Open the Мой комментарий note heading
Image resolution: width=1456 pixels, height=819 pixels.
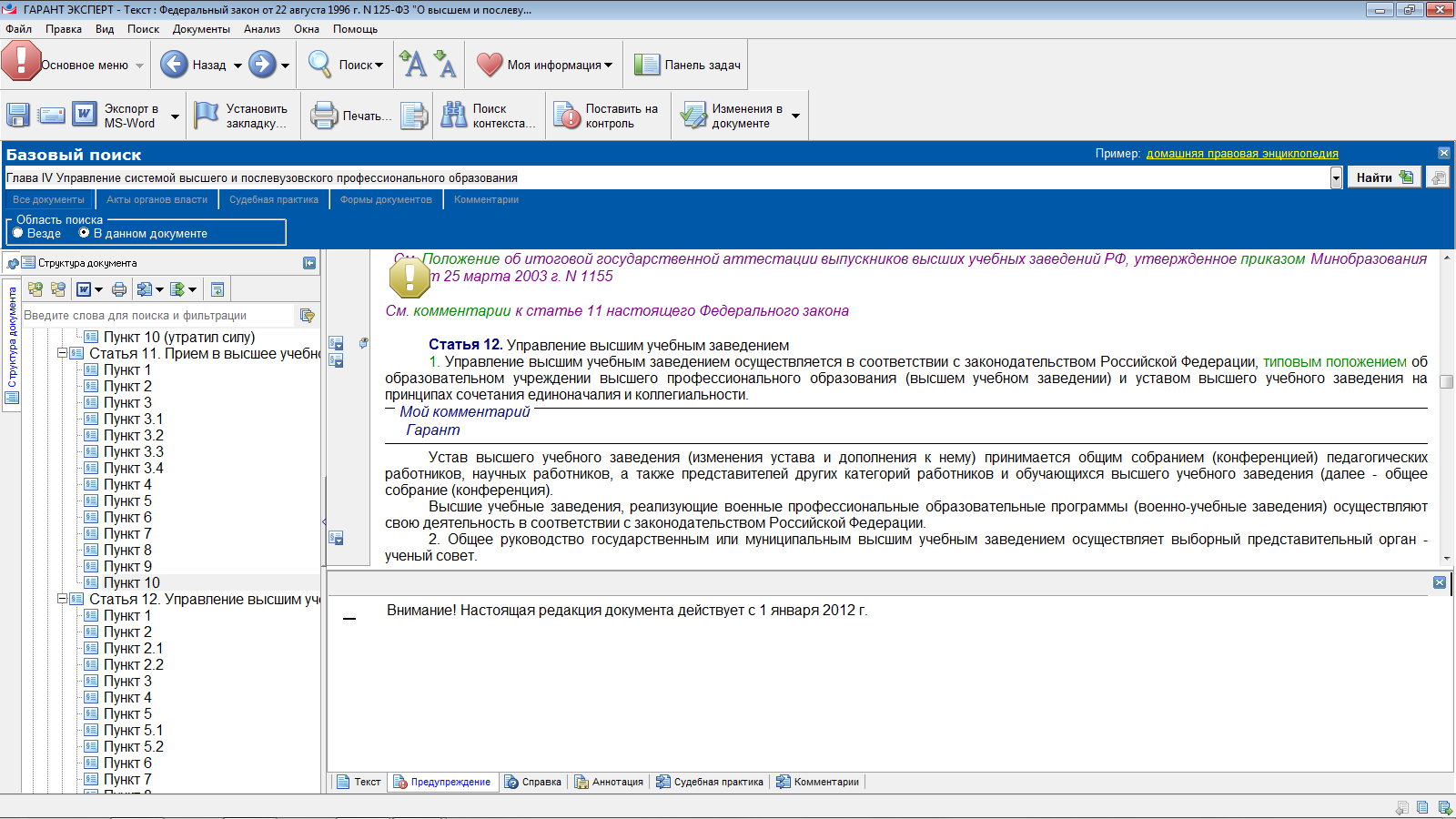(x=464, y=412)
